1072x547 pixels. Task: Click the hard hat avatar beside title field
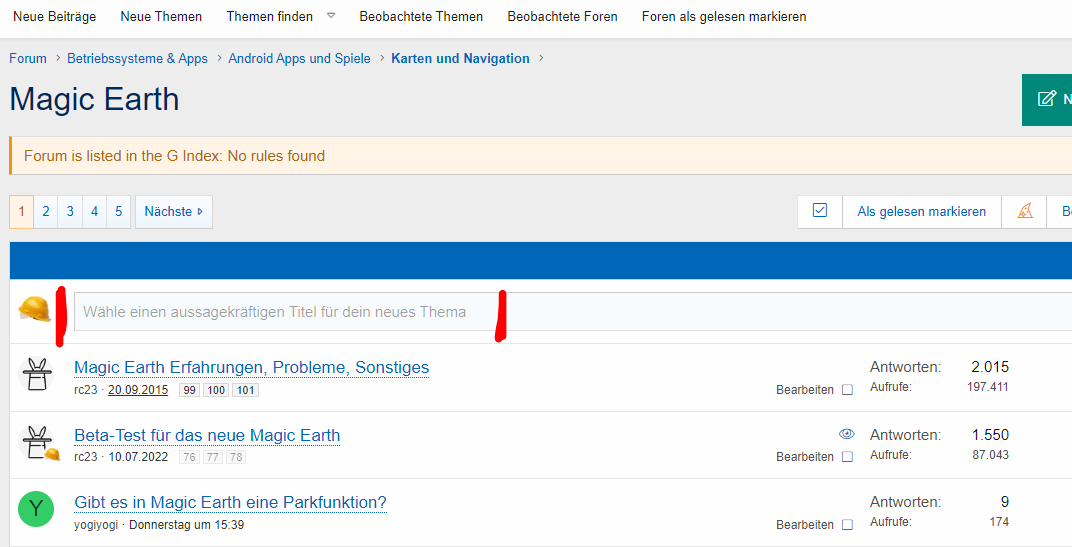(34, 310)
